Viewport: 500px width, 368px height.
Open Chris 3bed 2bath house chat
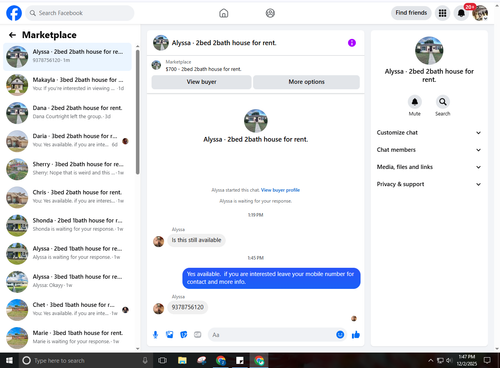coord(67,197)
